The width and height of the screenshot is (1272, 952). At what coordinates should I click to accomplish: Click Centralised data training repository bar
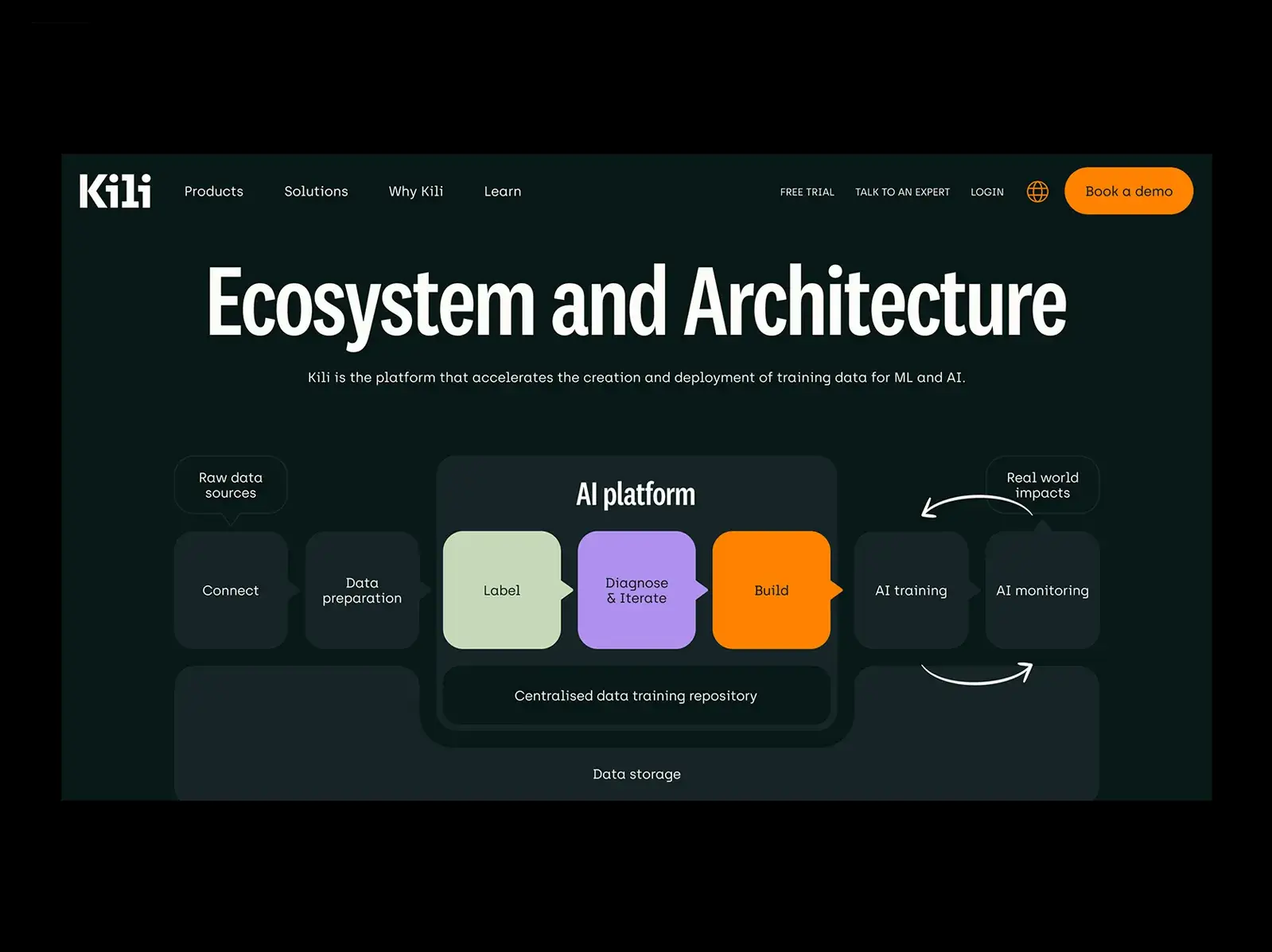pyautogui.click(x=636, y=696)
